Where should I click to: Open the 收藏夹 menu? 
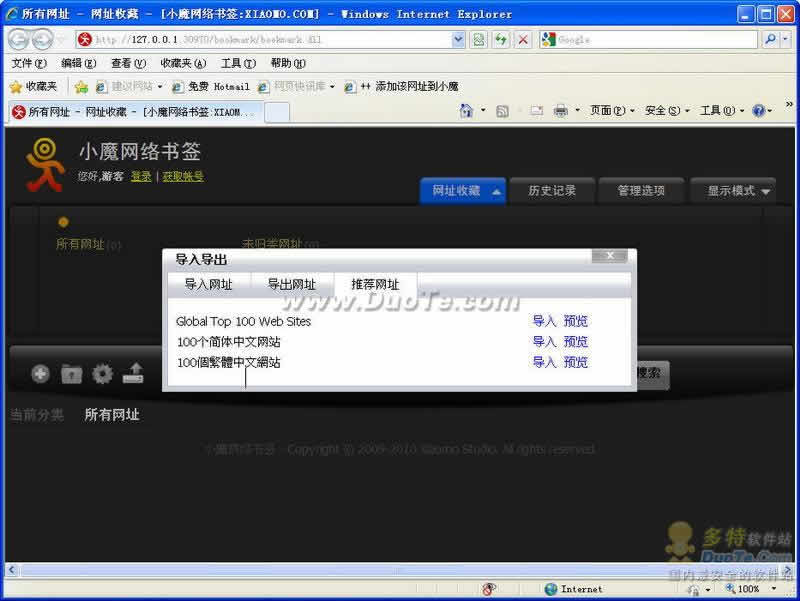pyautogui.click(x=183, y=63)
